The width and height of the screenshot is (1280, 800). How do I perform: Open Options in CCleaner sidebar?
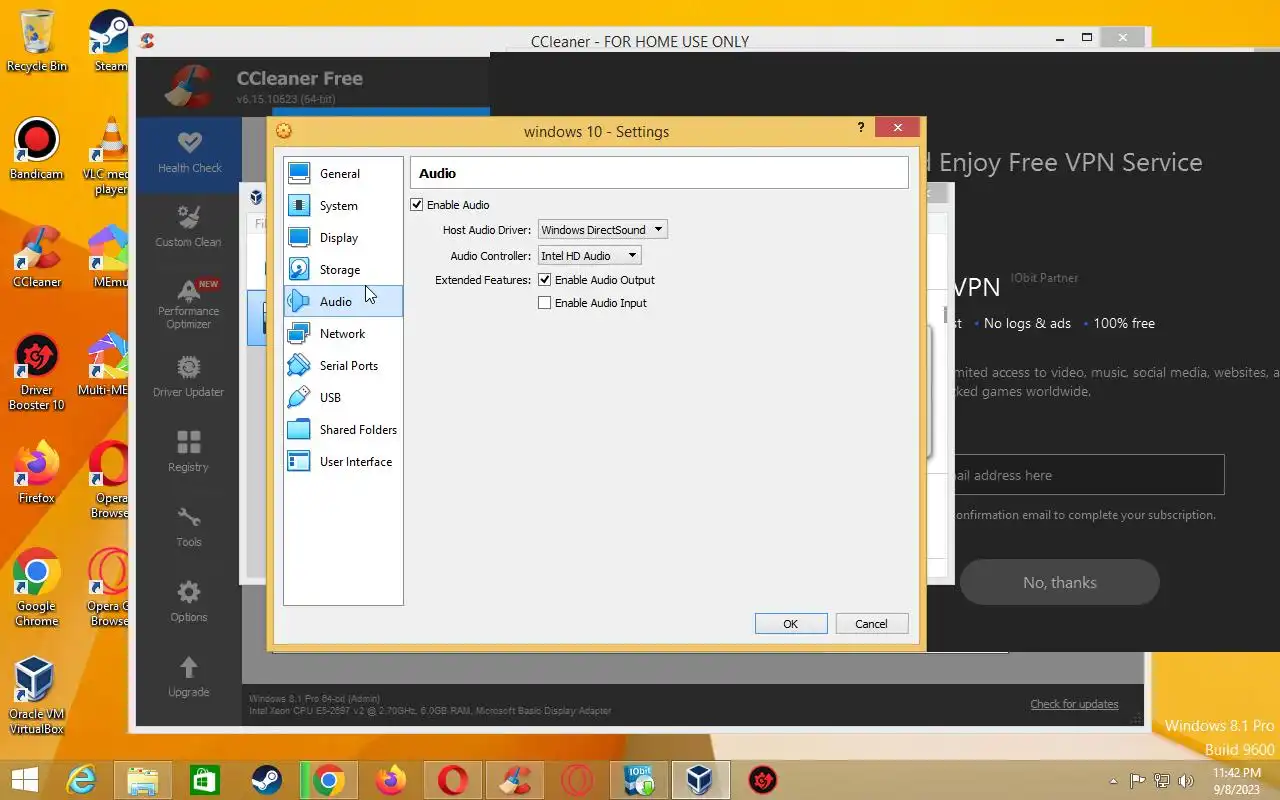(x=189, y=602)
